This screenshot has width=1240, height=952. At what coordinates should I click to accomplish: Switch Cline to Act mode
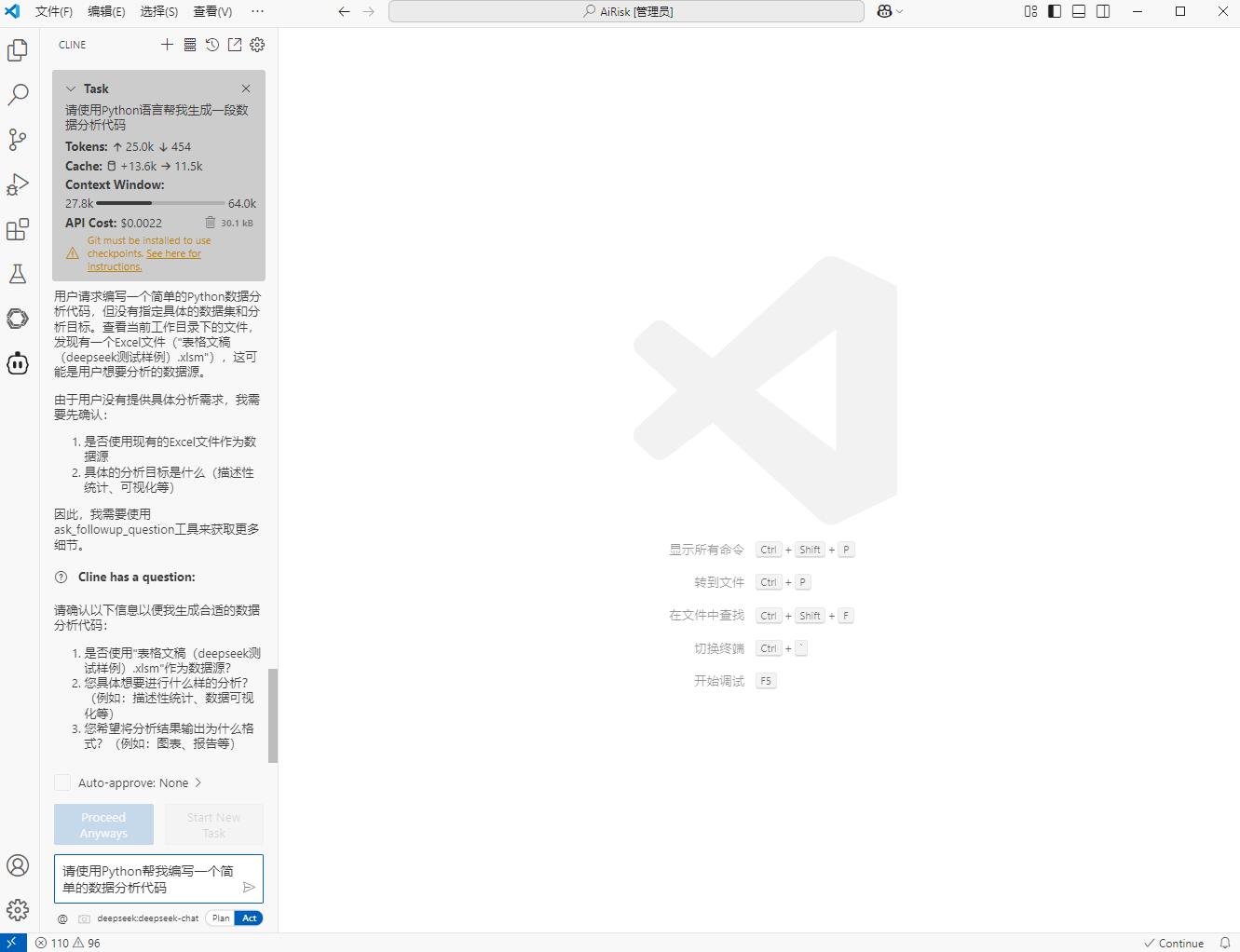250,918
